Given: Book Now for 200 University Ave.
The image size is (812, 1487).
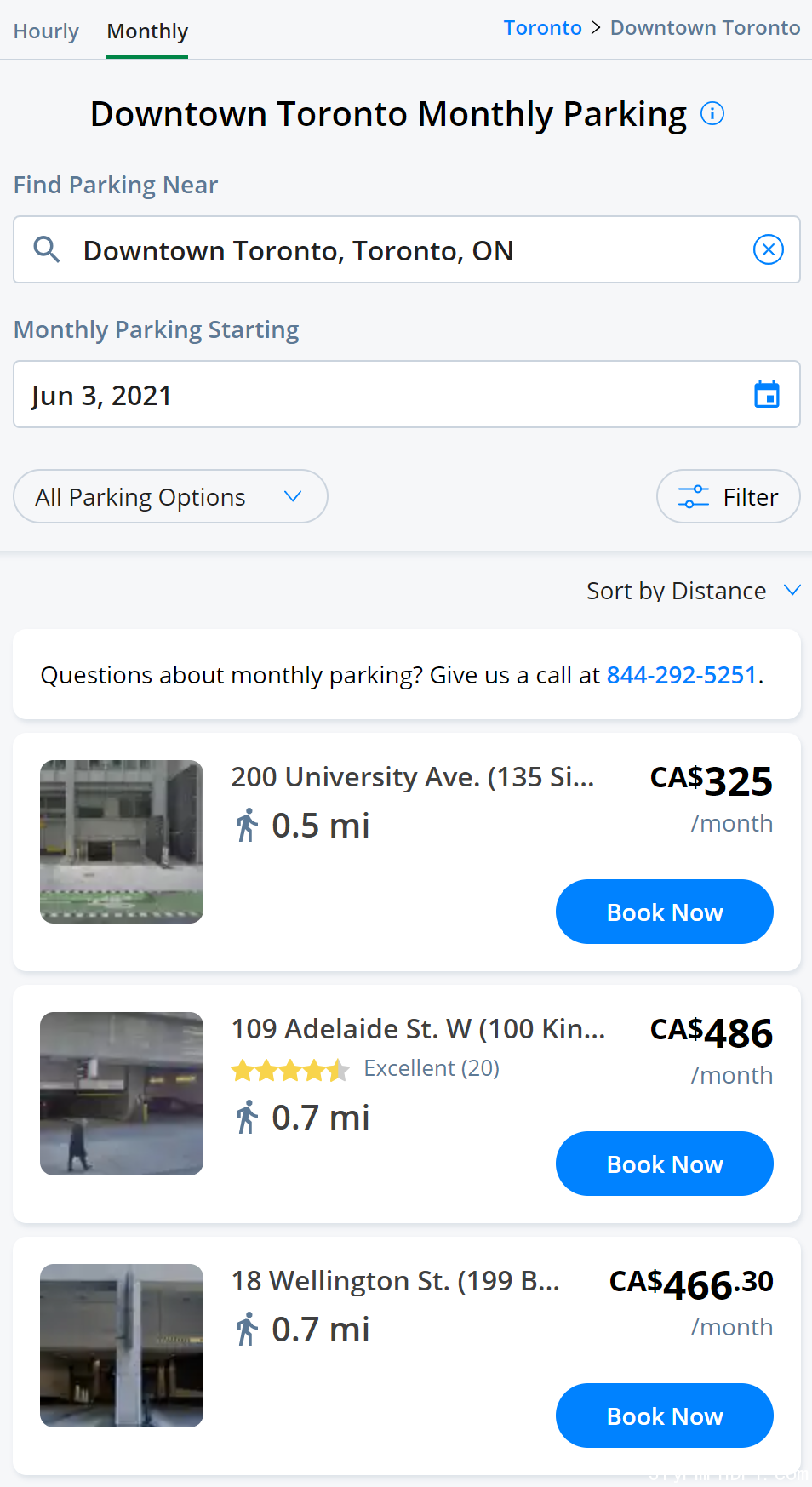Looking at the screenshot, I should click(664, 912).
